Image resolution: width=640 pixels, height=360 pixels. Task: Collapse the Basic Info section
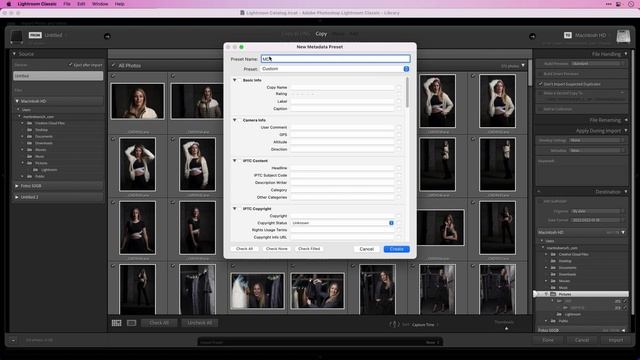[235, 80]
